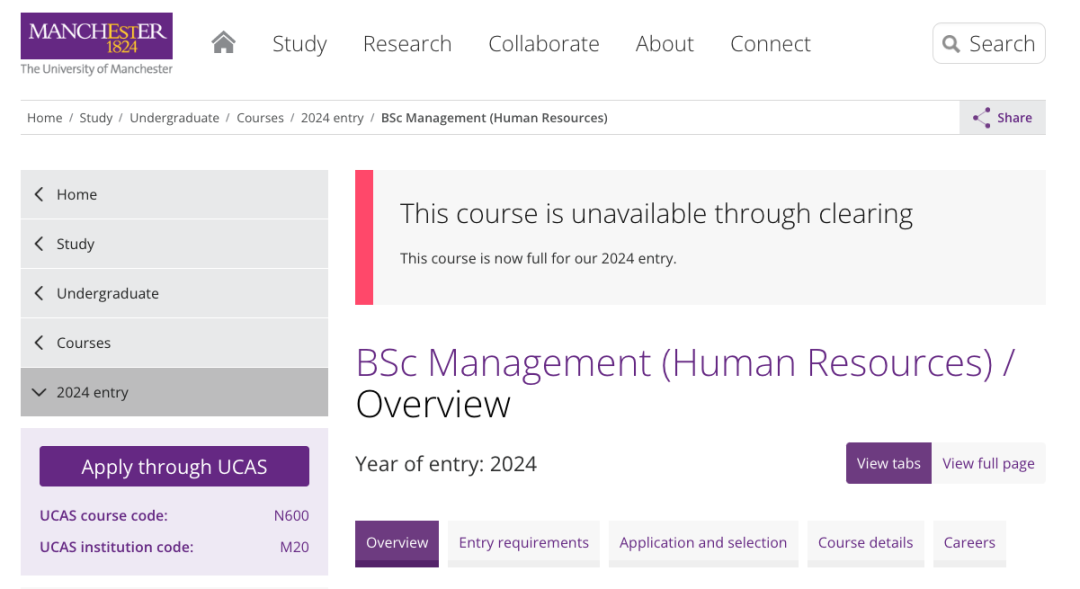Follow the Study breadcrumb link
This screenshot has width=1080, height=589.
click(96, 118)
